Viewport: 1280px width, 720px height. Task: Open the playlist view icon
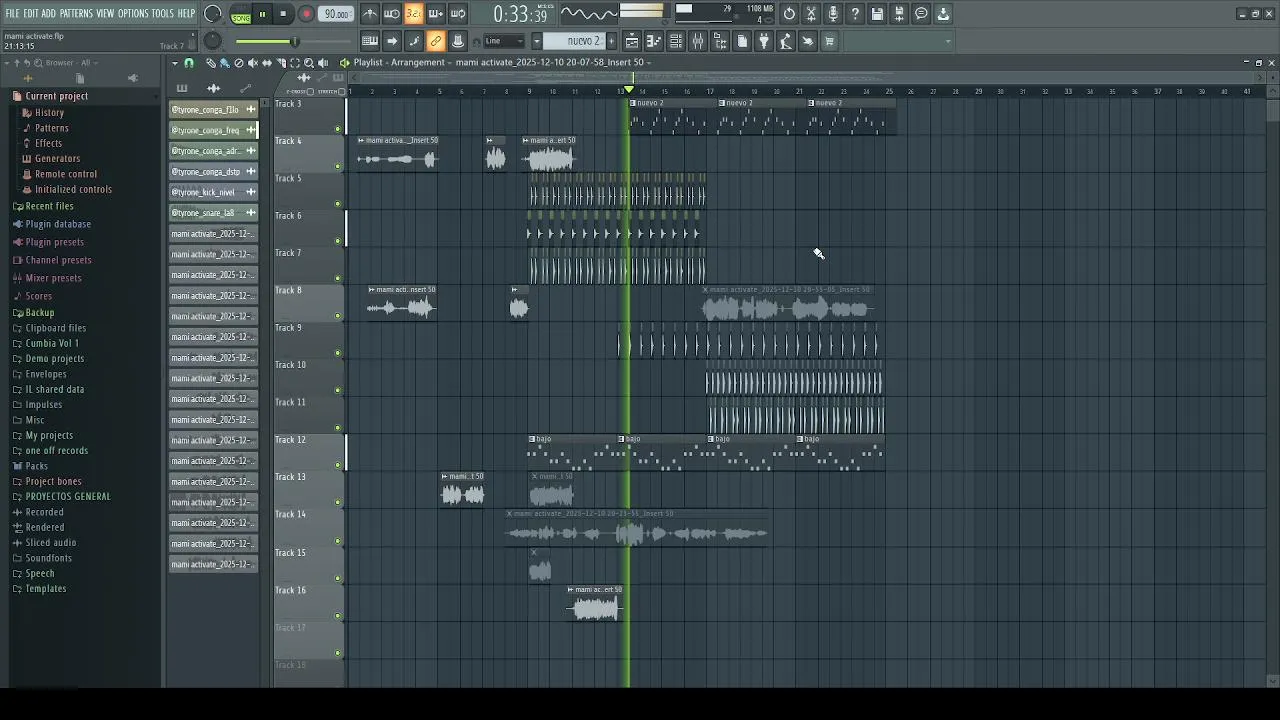632,41
